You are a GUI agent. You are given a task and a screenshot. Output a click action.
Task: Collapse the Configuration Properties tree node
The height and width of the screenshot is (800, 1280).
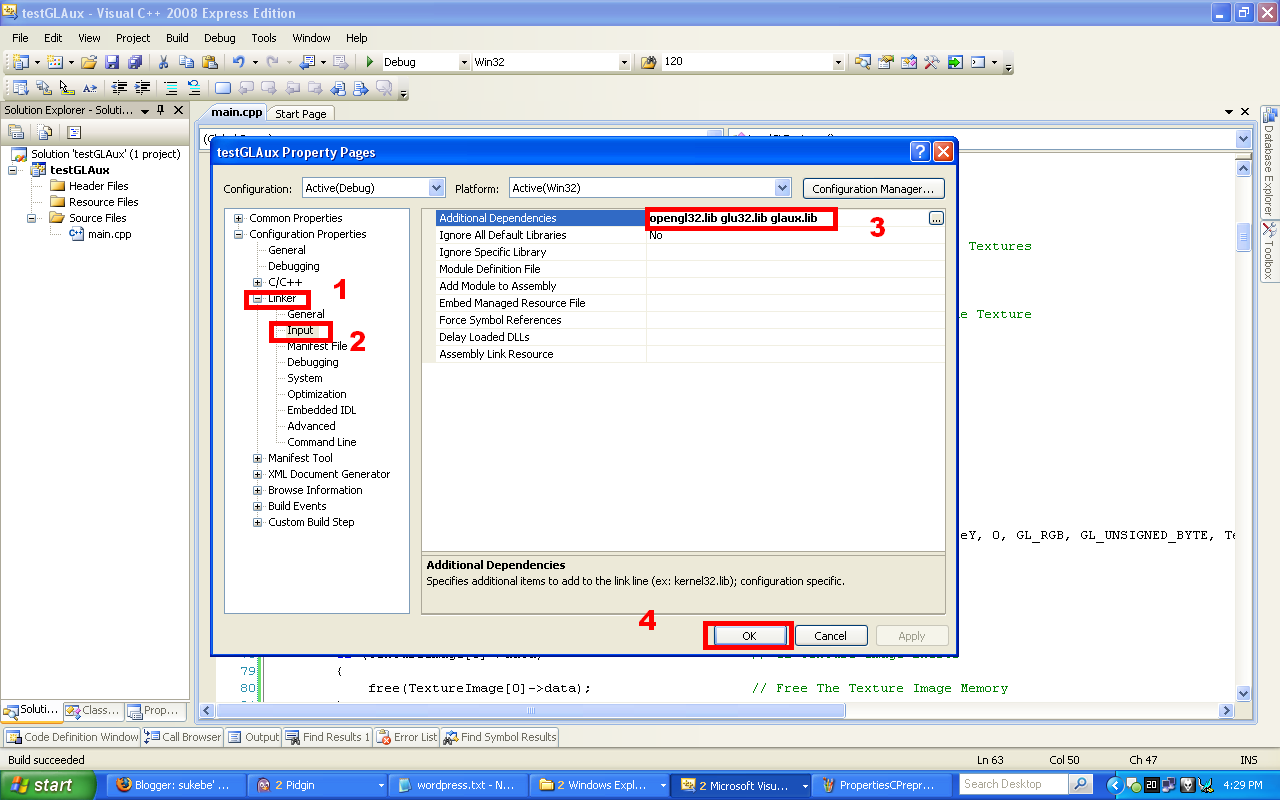pos(238,235)
